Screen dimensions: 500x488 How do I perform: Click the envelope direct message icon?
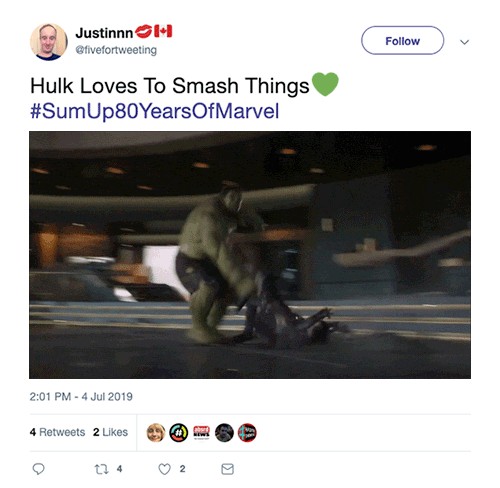pyautogui.click(x=228, y=469)
